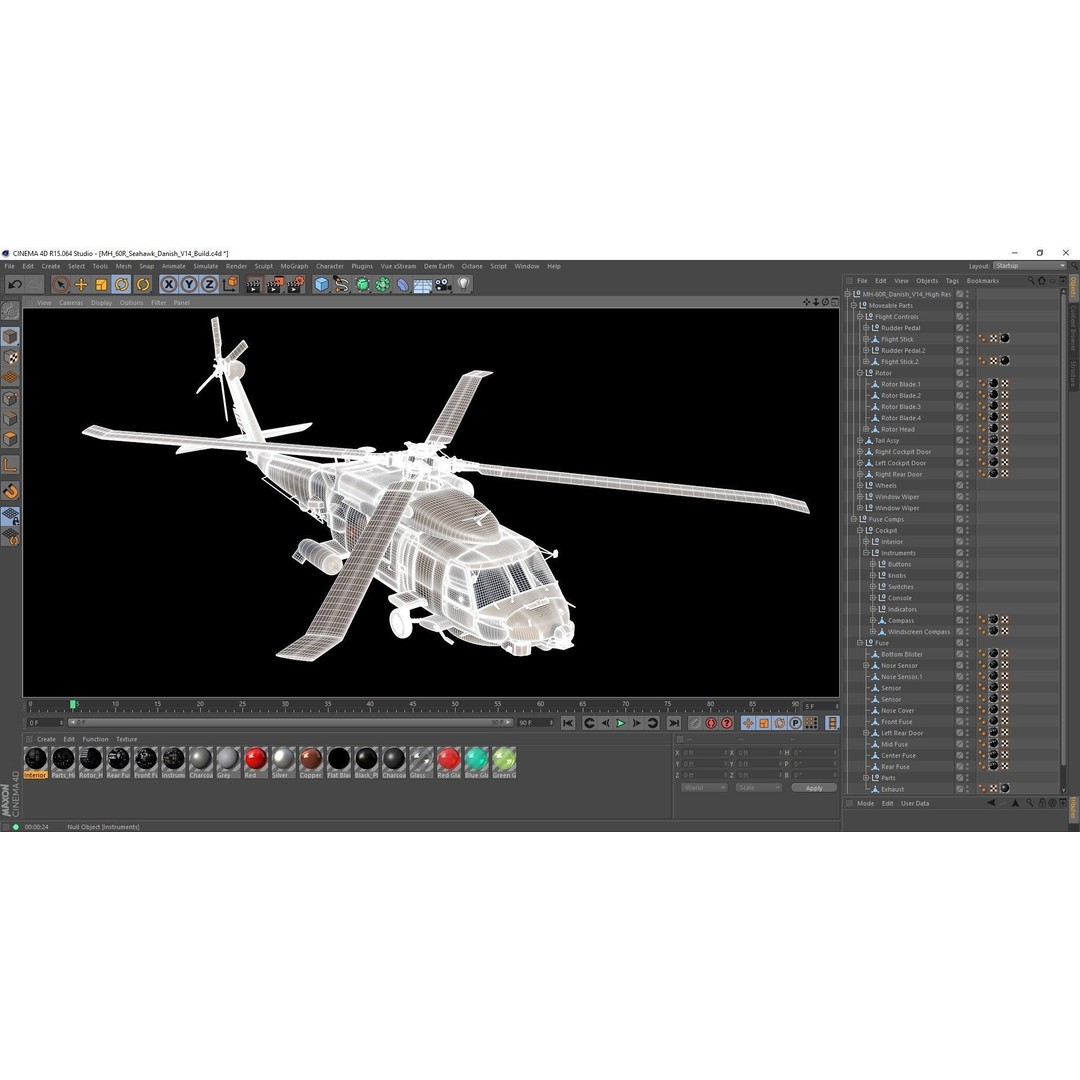Image resolution: width=1080 pixels, height=1080 pixels.
Task: Collapse the Flight Controls group
Action: [860, 317]
